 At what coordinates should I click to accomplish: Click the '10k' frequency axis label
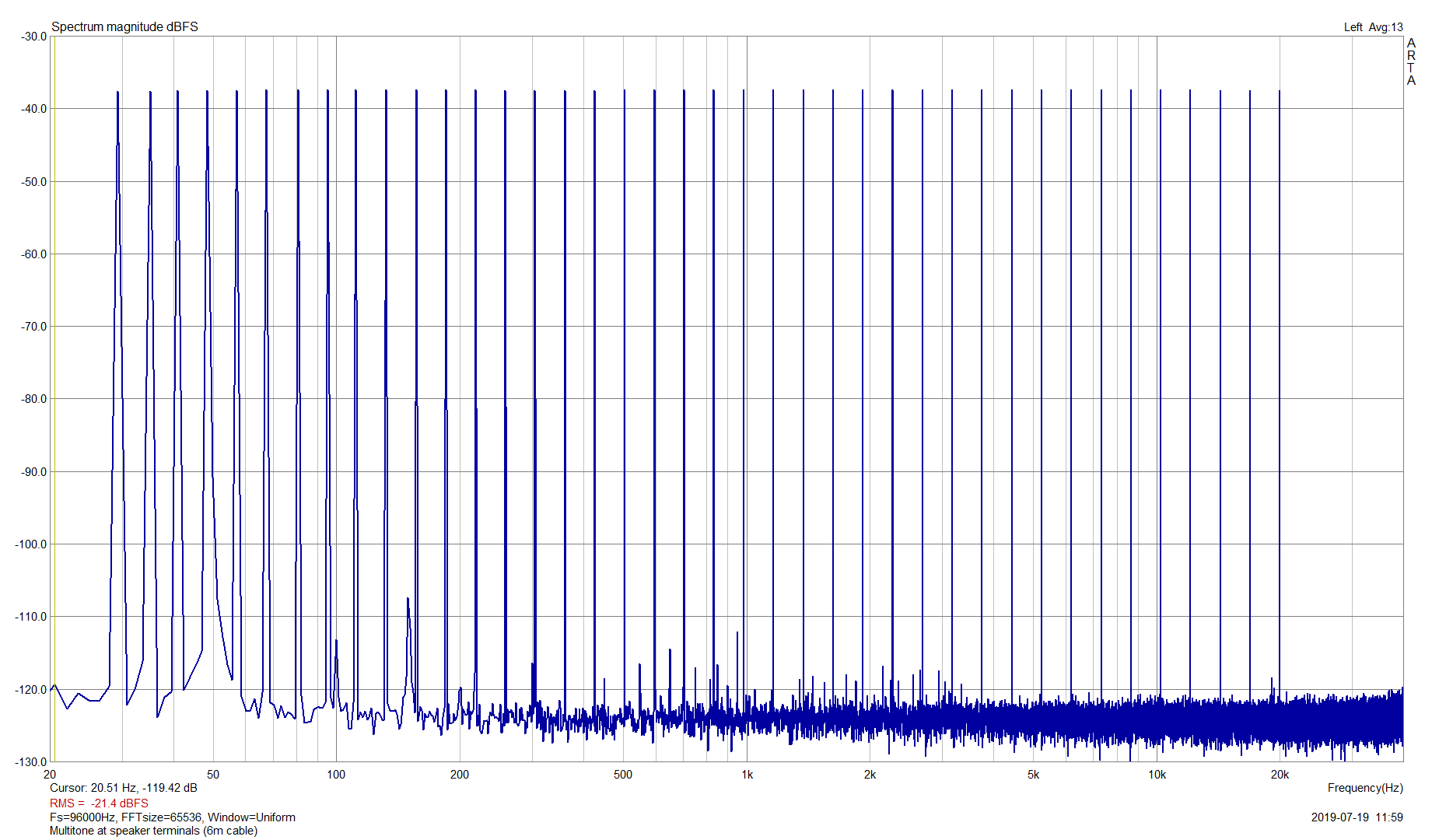coord(1157,775)
